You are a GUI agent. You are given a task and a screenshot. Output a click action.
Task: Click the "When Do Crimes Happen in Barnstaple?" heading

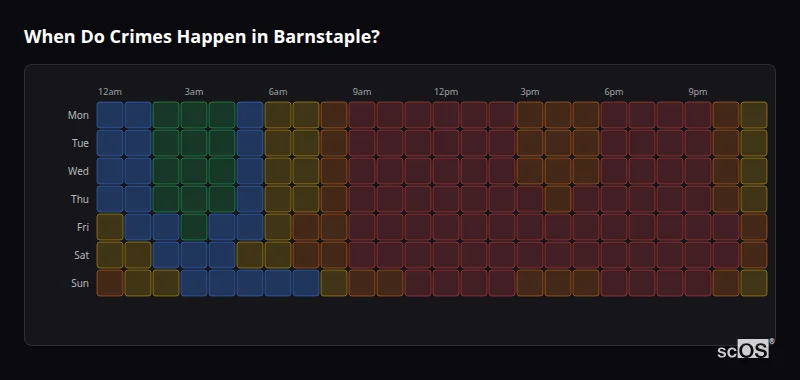pyautogui.click(x=202, y=37)
